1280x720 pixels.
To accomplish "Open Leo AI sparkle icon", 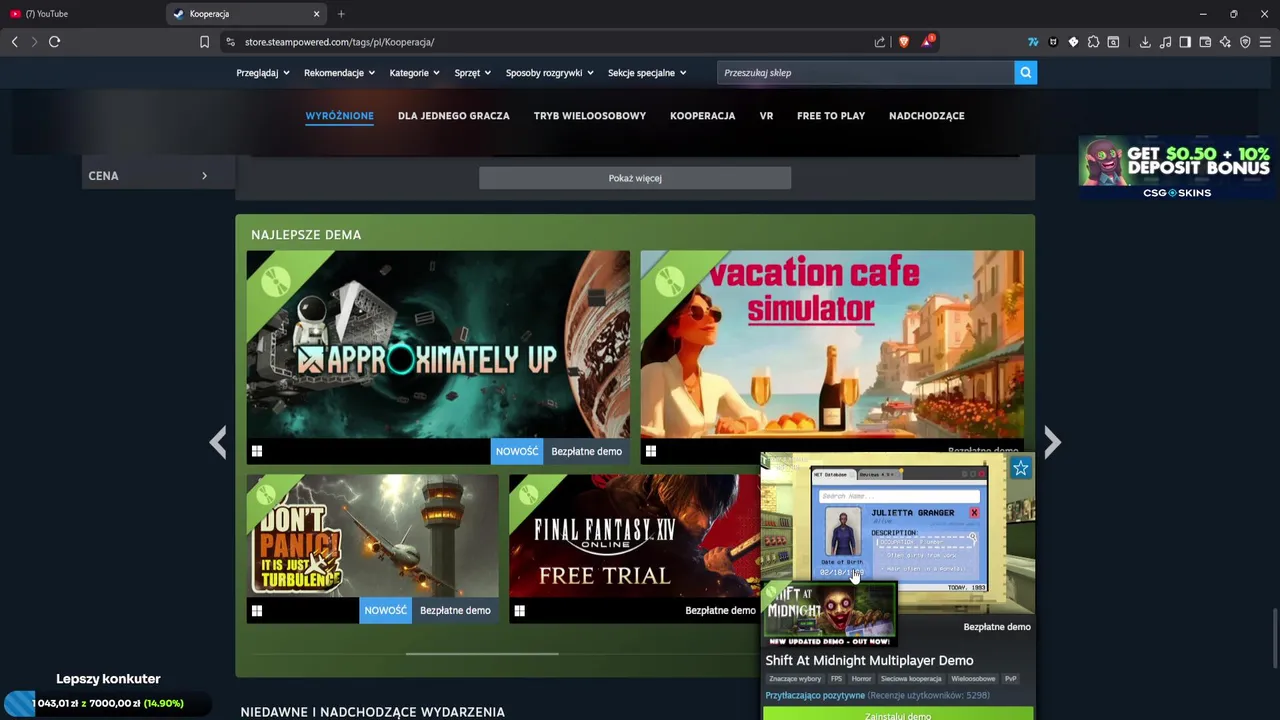I will pyautogui.click(x=1225, y=42).
